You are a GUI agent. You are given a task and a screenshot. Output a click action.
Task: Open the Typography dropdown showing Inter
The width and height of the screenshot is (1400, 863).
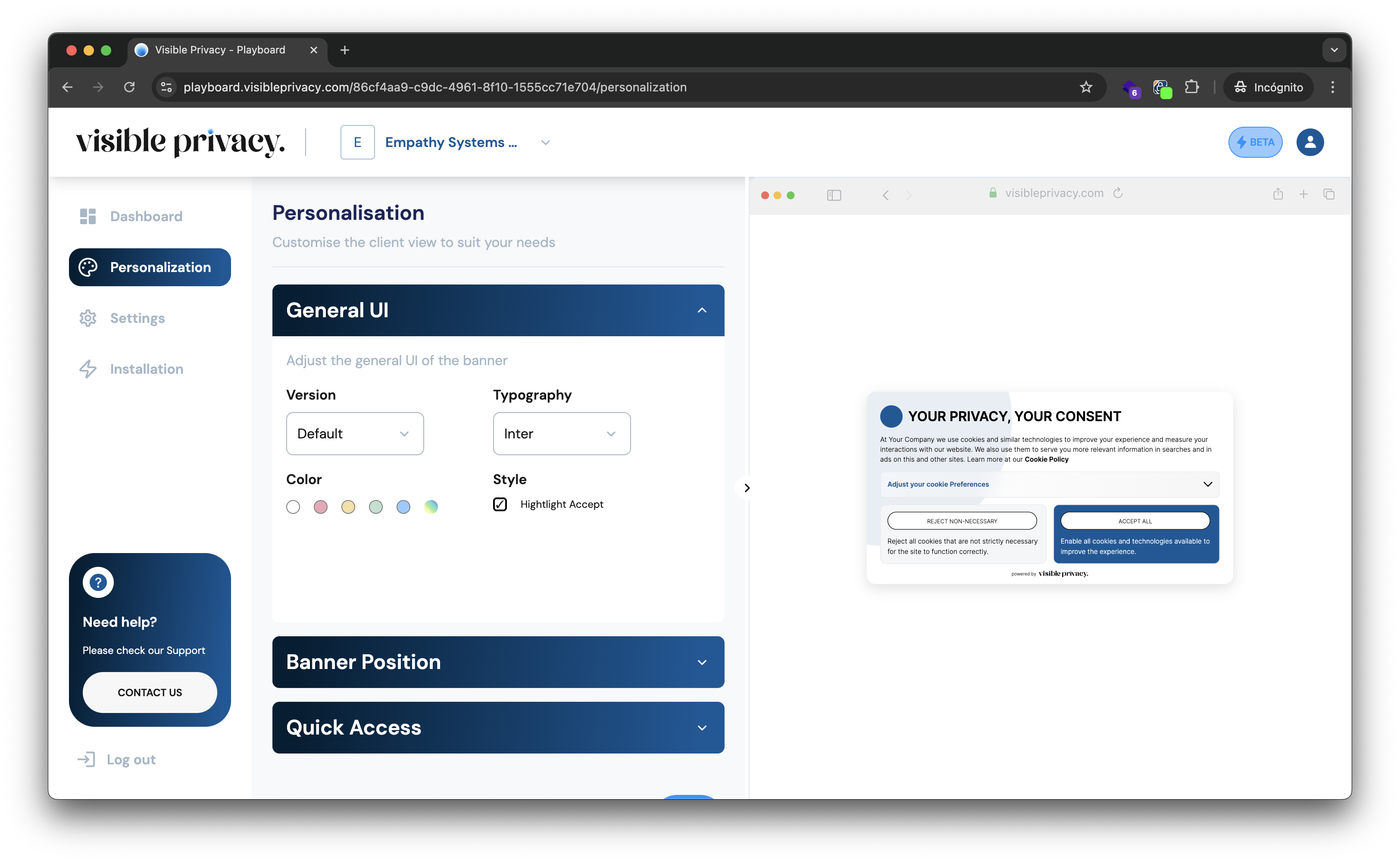click(x=561, y=433)
